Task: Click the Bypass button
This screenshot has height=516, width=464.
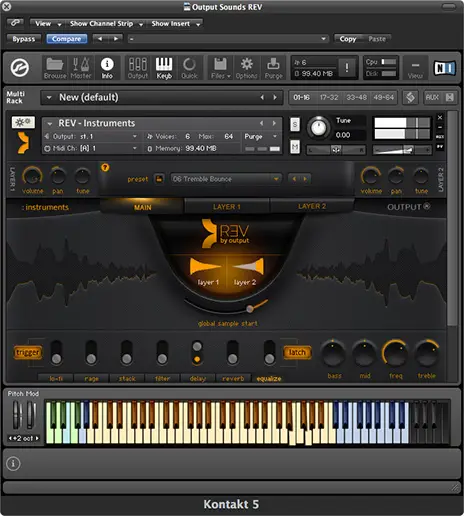Action: pos(24,39)
